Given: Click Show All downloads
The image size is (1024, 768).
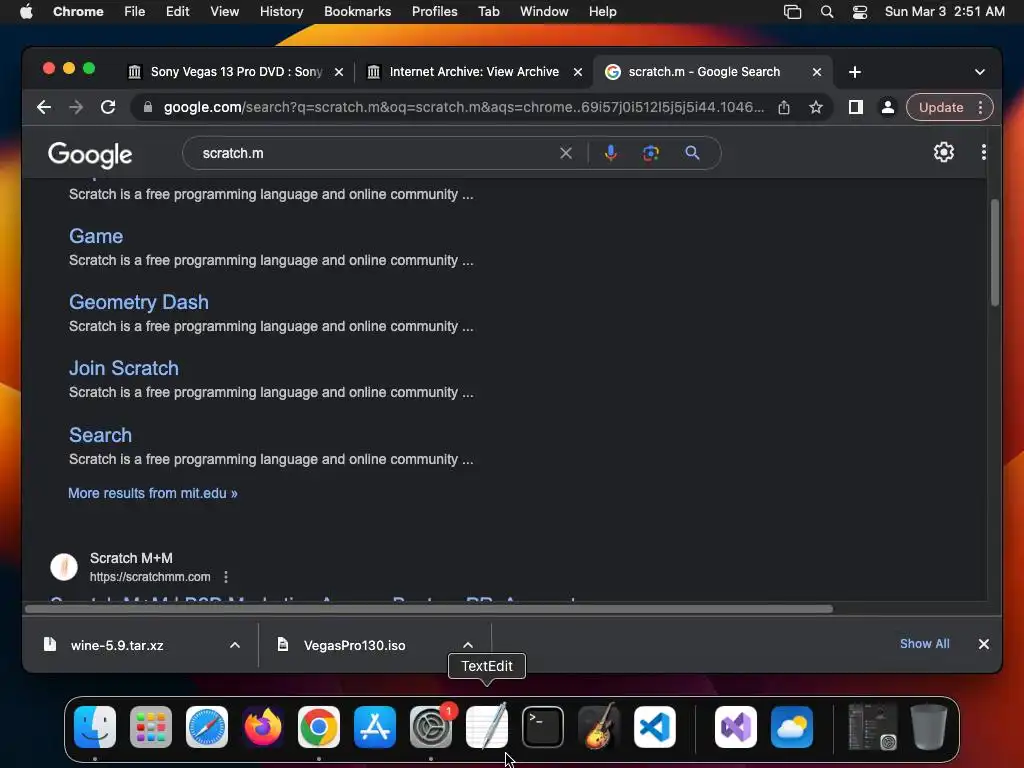Looking at the screenshot, I should (x=925, y=644).
